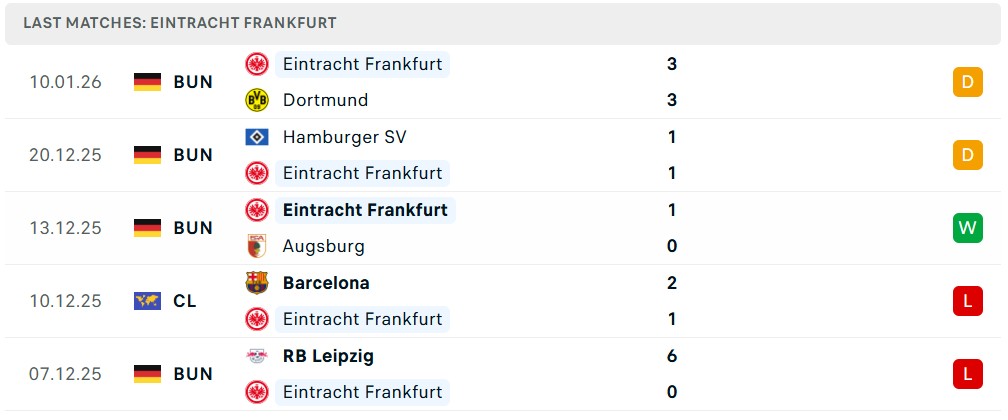Select the CL competition label
The height and width of the screenshot is (420, 1008).
click(185, 301)
